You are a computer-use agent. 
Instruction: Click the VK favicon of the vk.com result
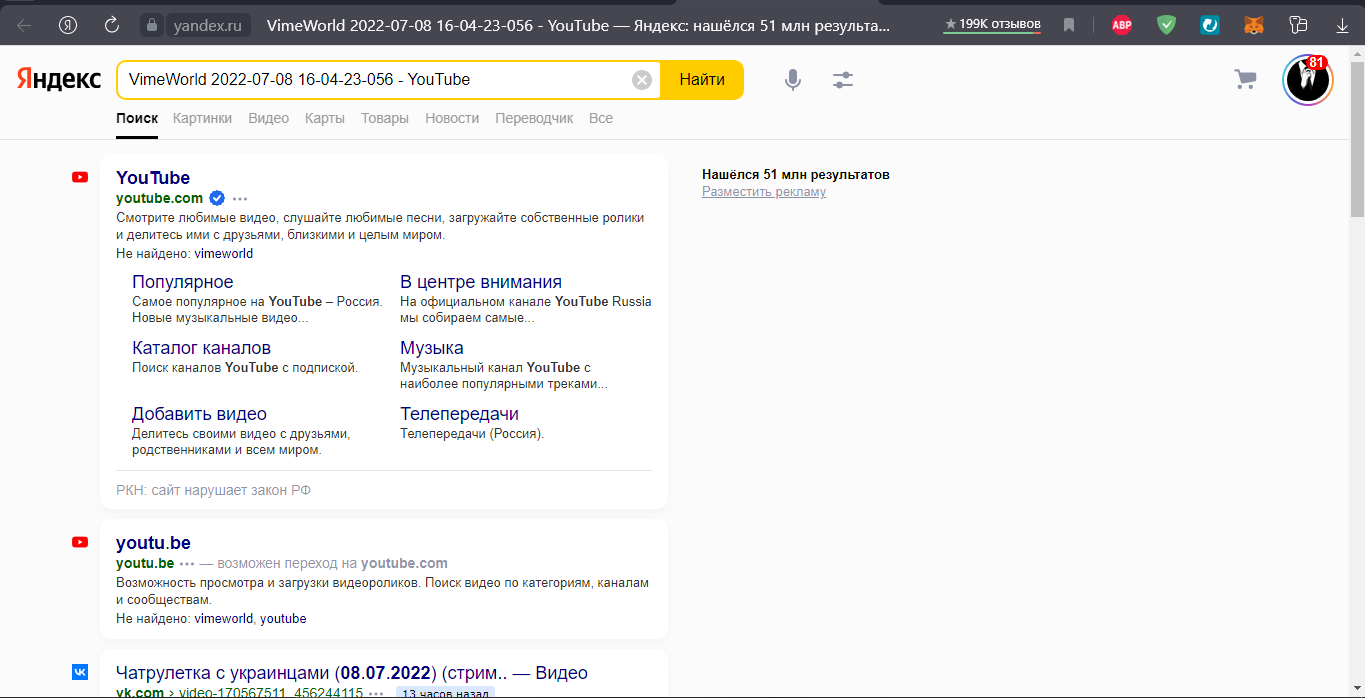pyautogui.click(x=80, y=672)
